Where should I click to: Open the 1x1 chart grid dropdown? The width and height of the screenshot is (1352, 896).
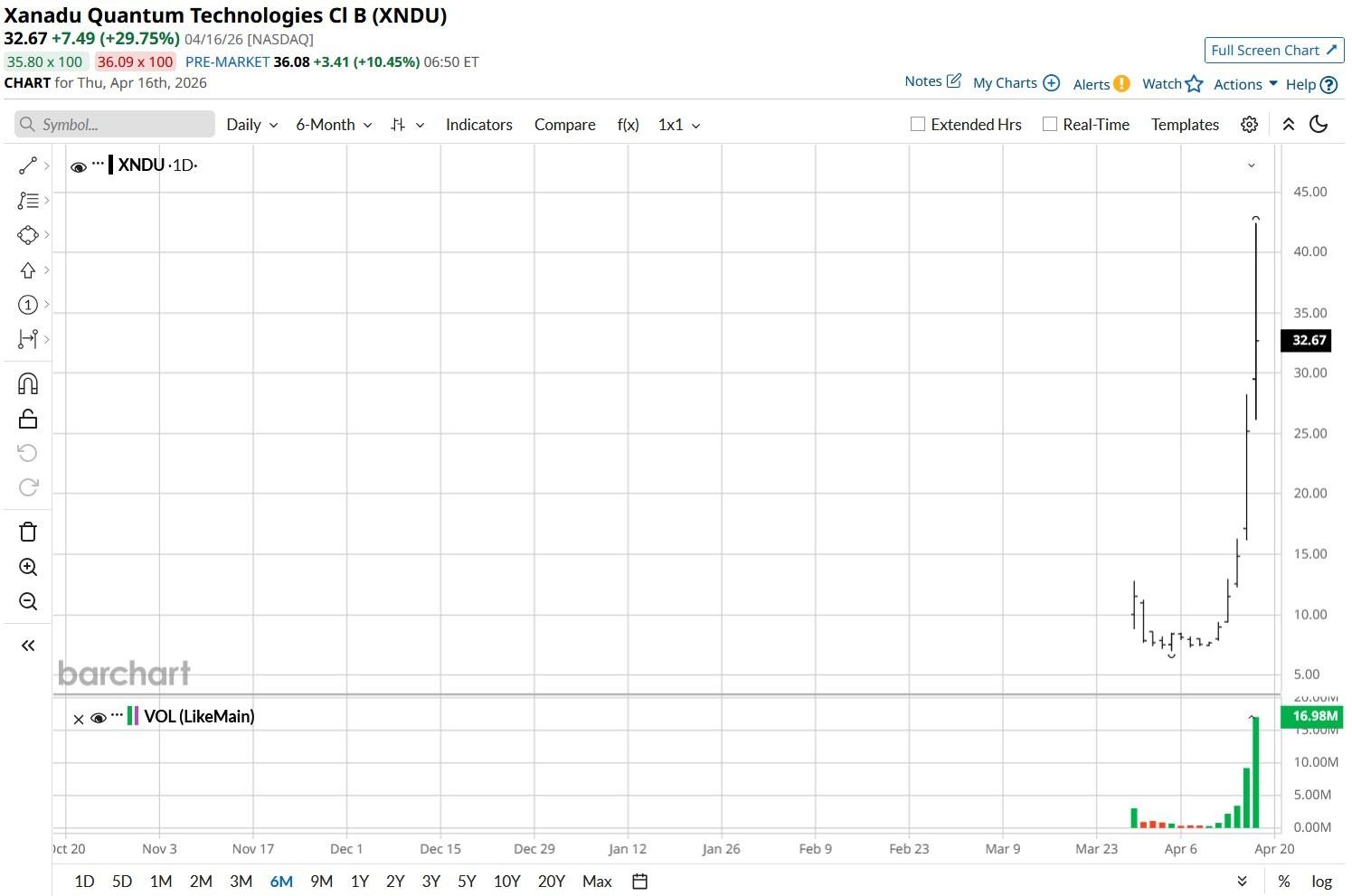[x=678, y=125]
